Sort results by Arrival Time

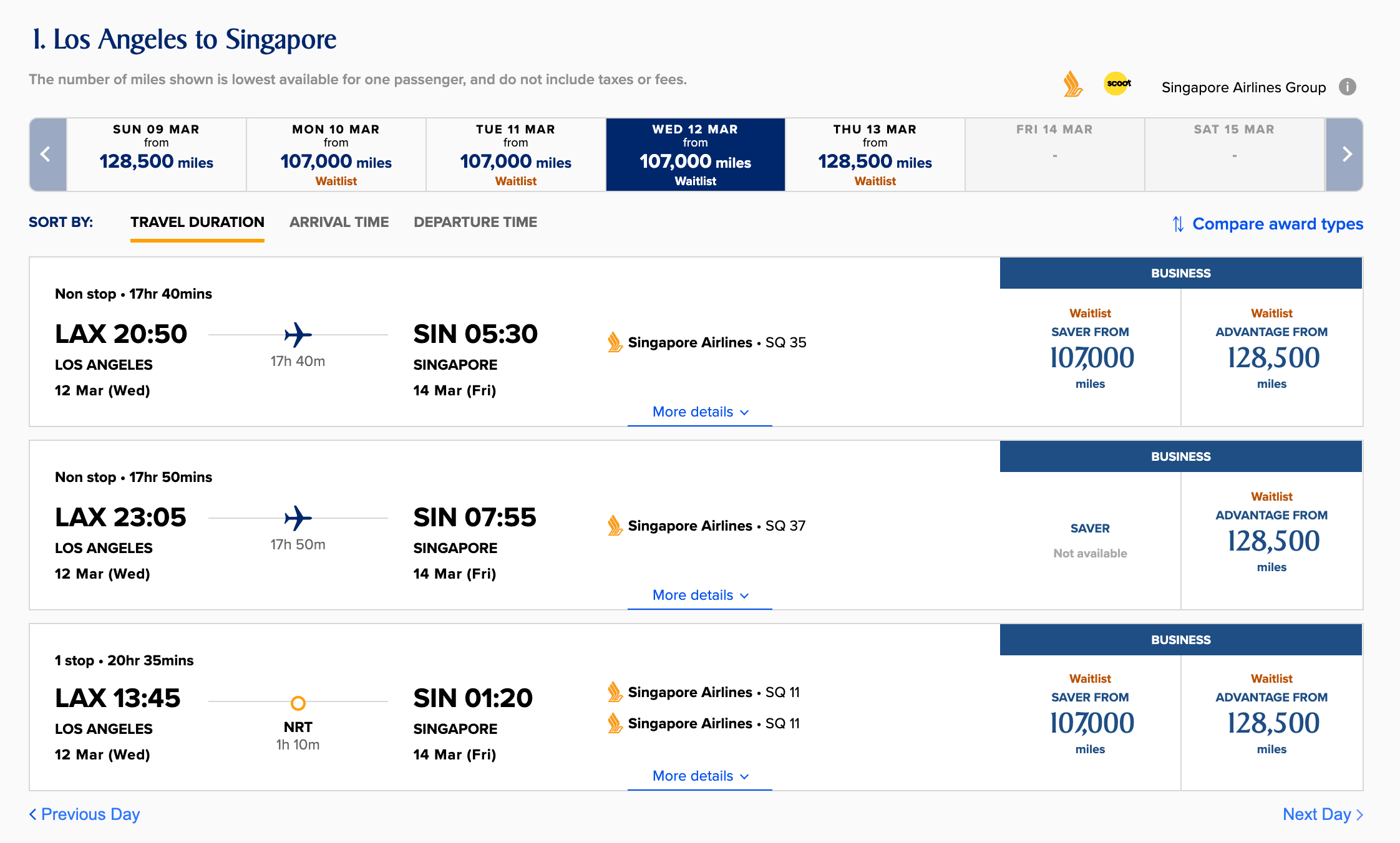[339, 222]
